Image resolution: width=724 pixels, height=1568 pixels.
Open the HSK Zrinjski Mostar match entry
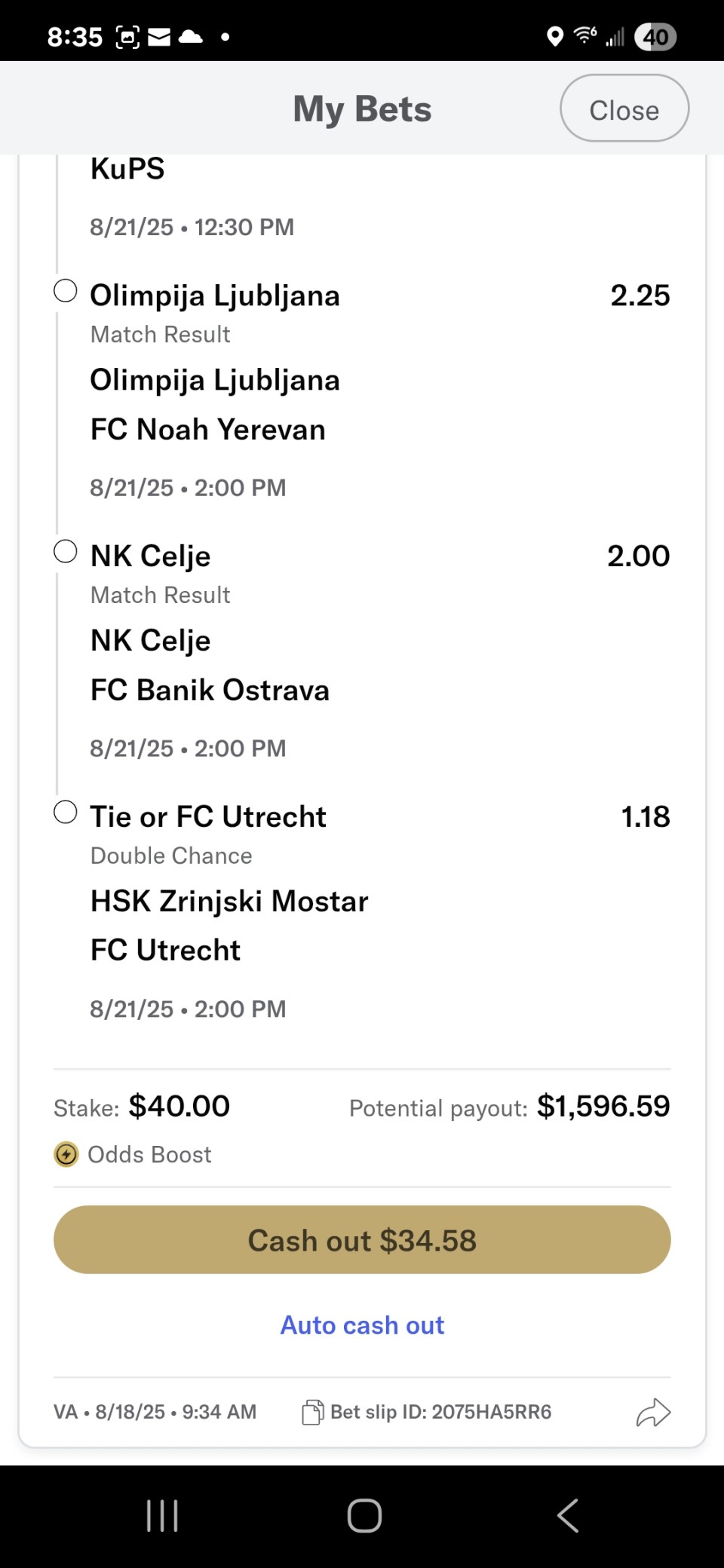pyautogui.click(x=229, y=902)
